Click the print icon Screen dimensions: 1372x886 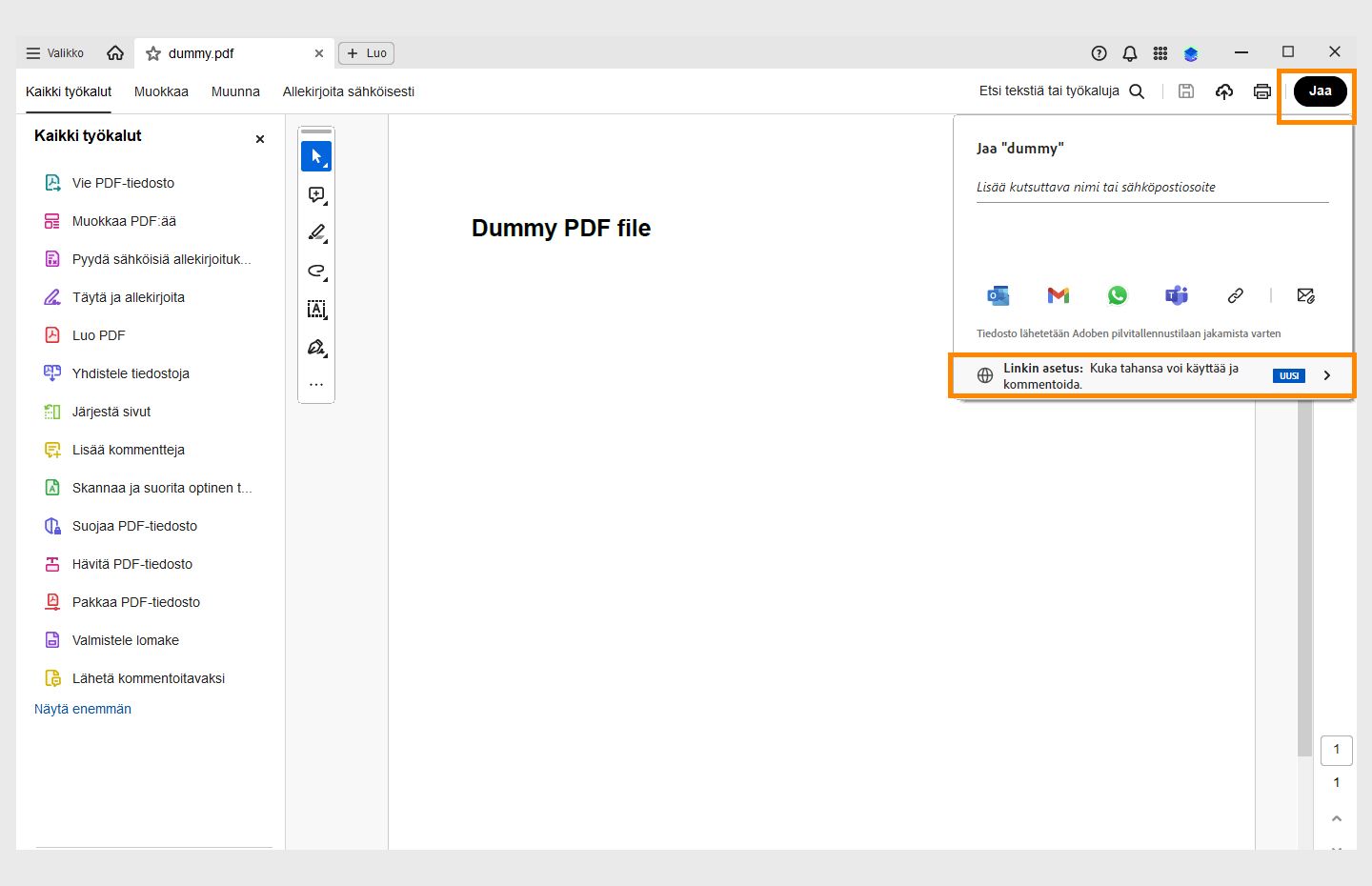(x=1262, y=91)
